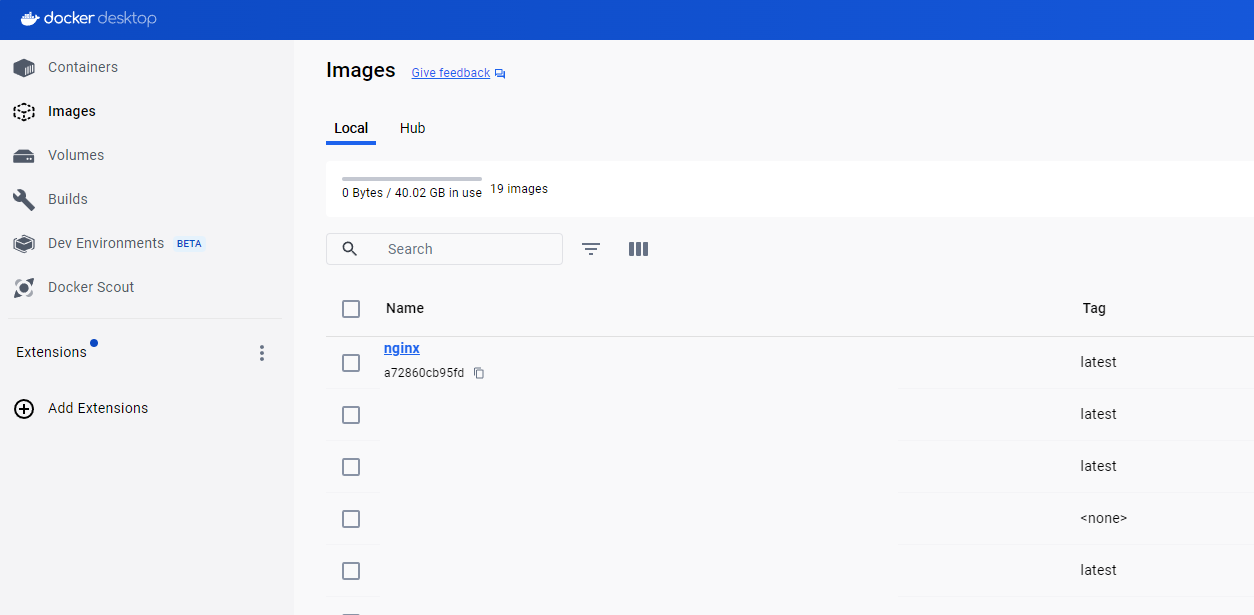Go to the Builds section
The height and width of the screenshot is (615, 1254).
point(68,199)
